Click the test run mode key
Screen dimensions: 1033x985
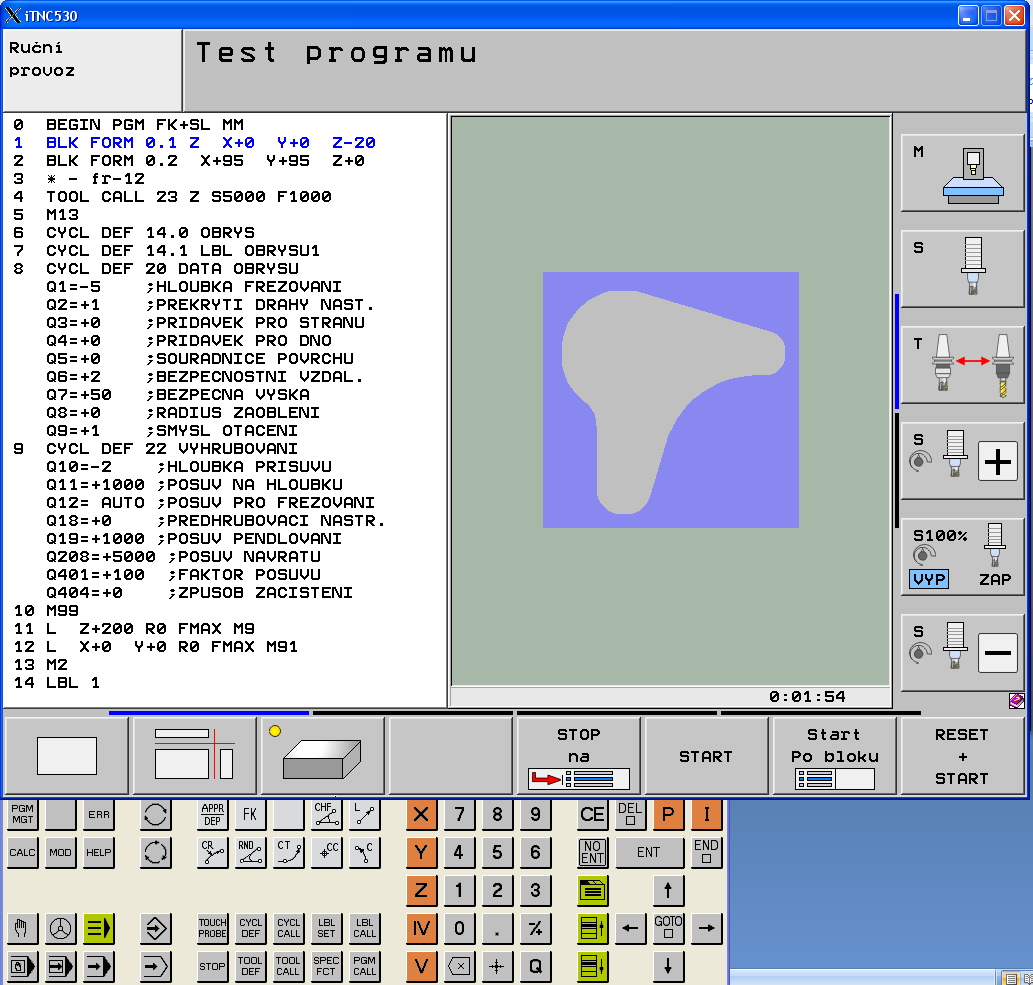(x=155, y=967)
